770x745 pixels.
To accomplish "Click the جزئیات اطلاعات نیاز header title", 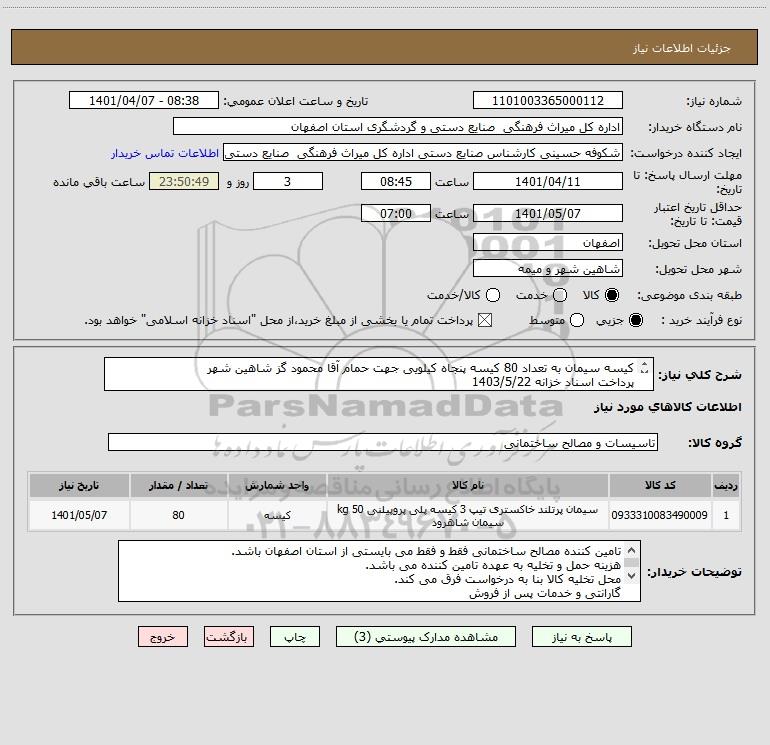I will click(682, 48).
